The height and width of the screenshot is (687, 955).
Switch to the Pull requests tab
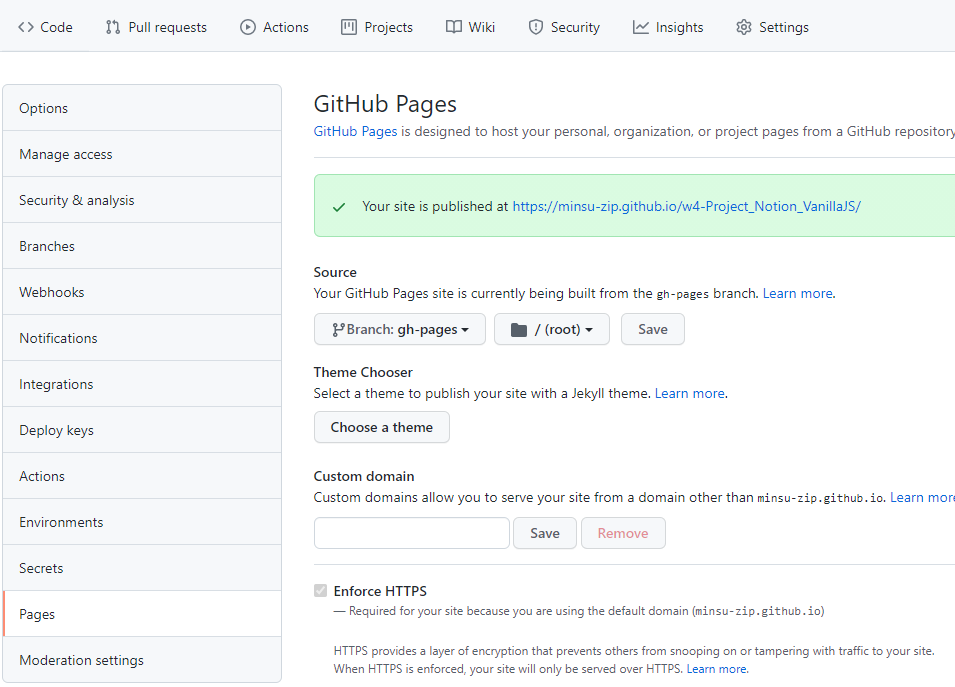(x=156, y=27)
